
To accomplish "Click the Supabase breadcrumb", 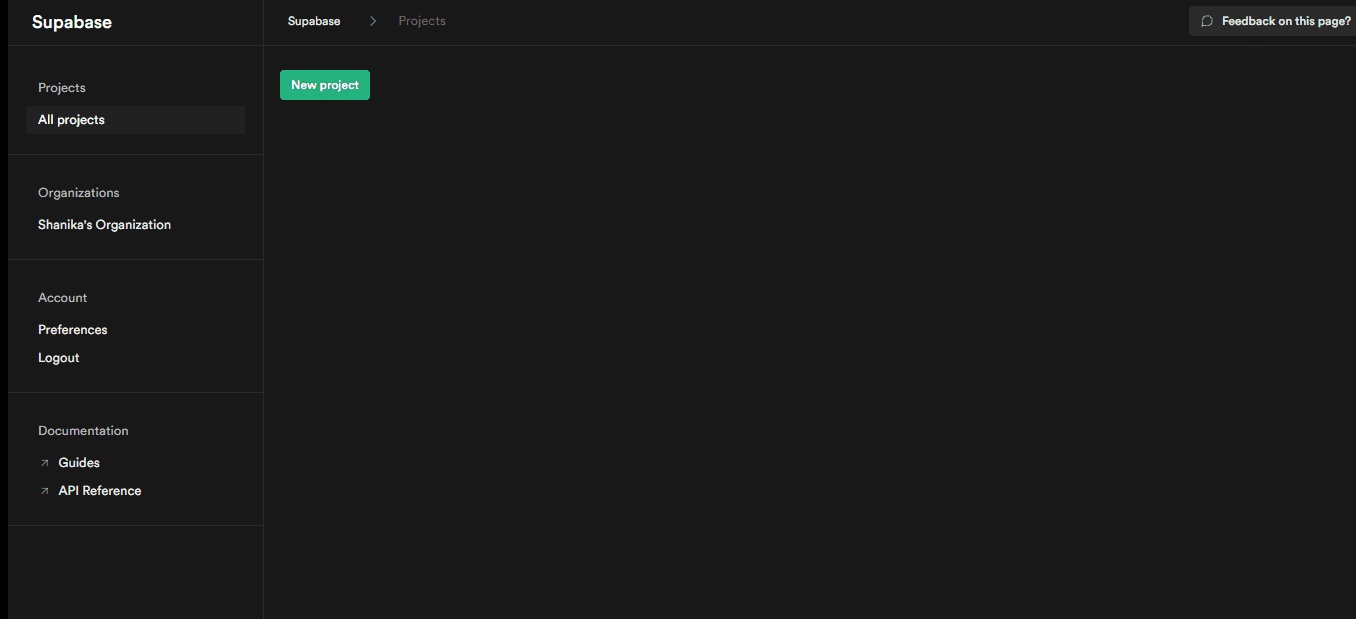I will tap(314, 21).
